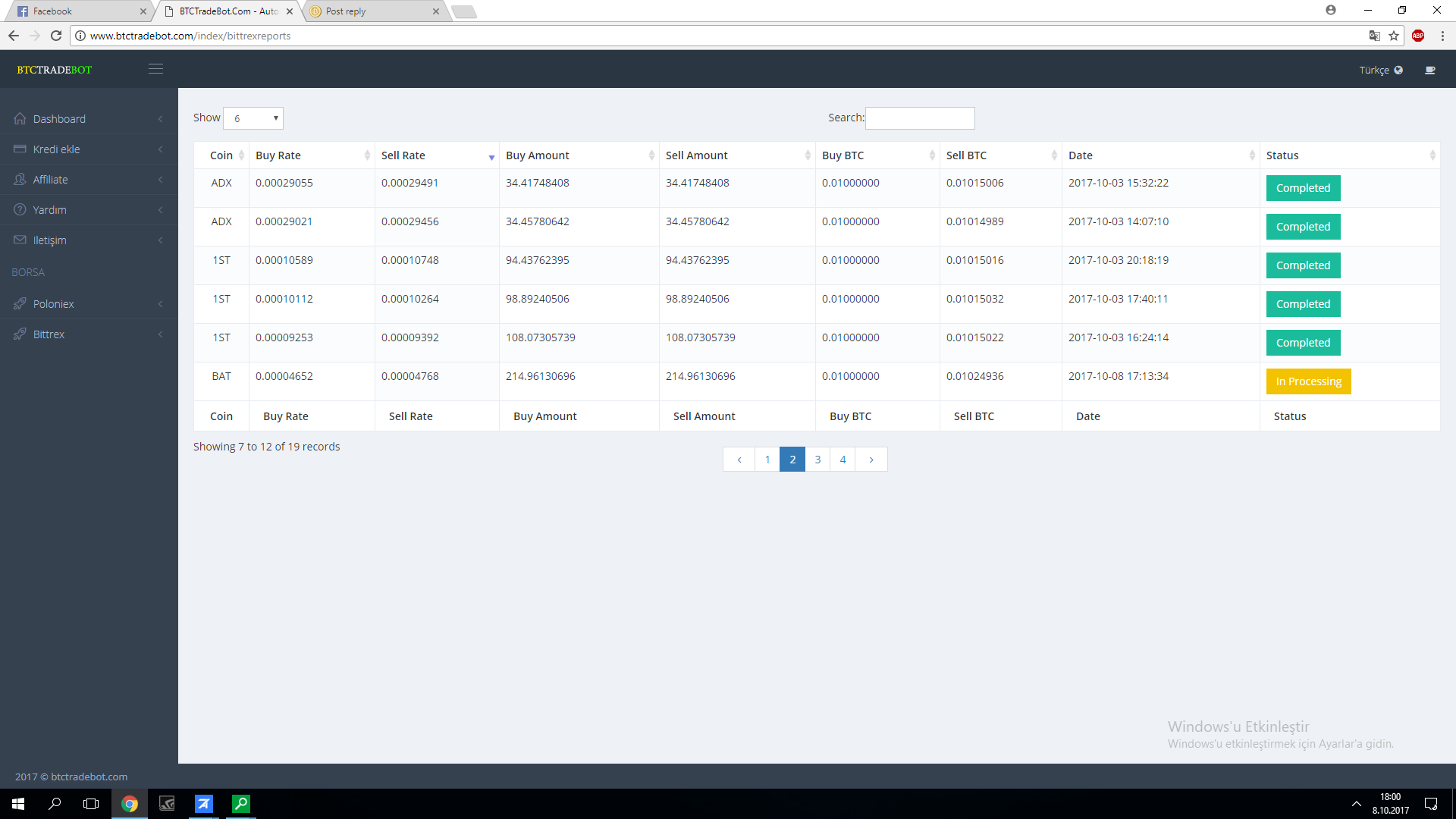The width and height of the screenshot is (1456, 819).
Task: Go to page 1 in pagination
Action: pos(767,460)
